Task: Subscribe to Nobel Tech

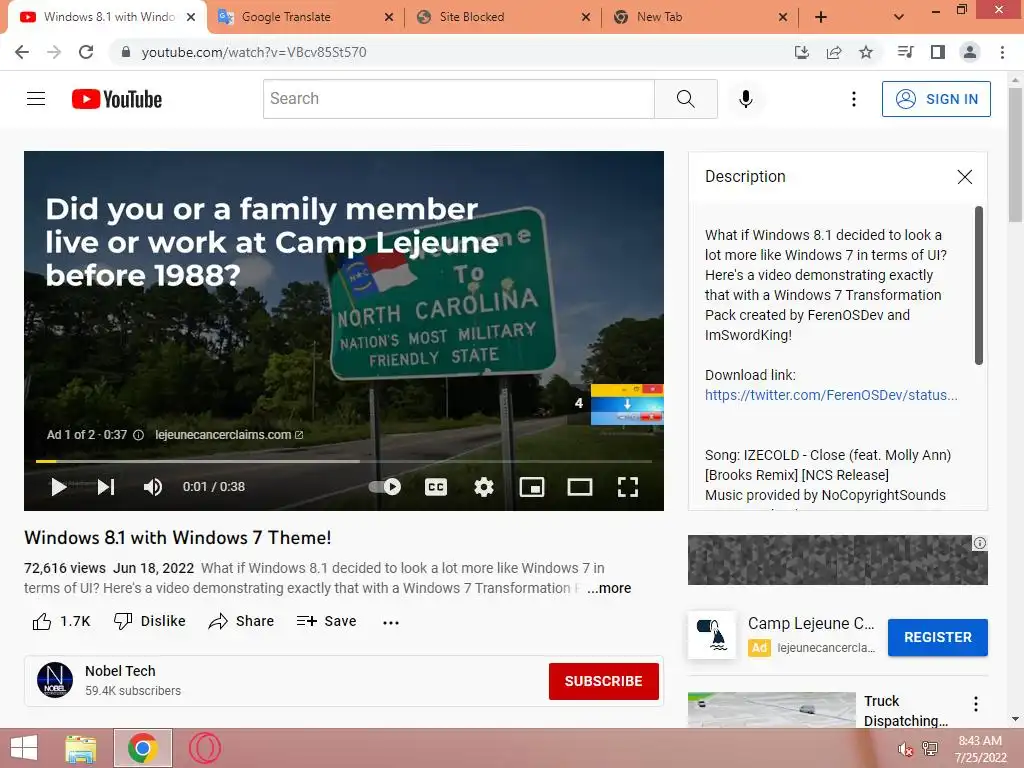Action: tap(603, 681)
